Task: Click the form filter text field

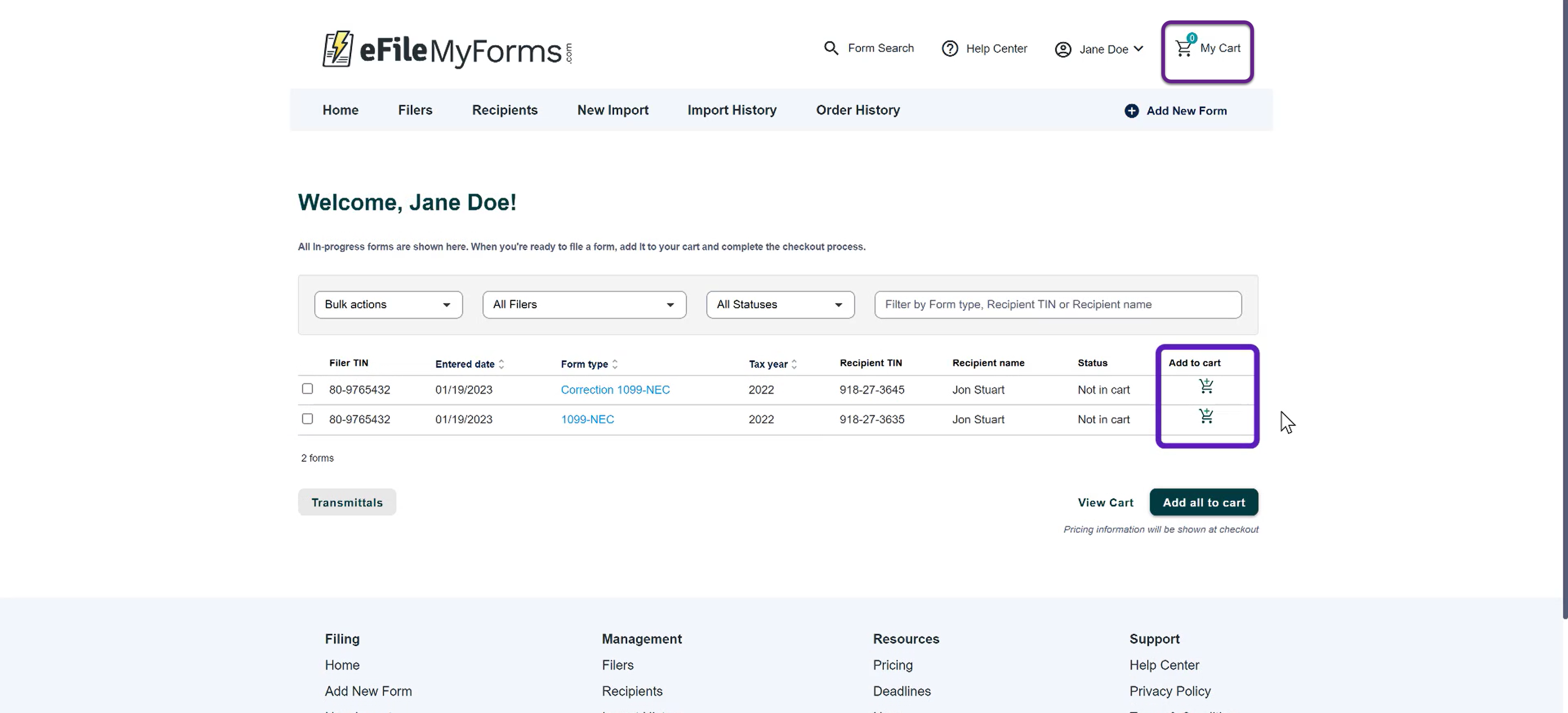Action: [1057, 304]
